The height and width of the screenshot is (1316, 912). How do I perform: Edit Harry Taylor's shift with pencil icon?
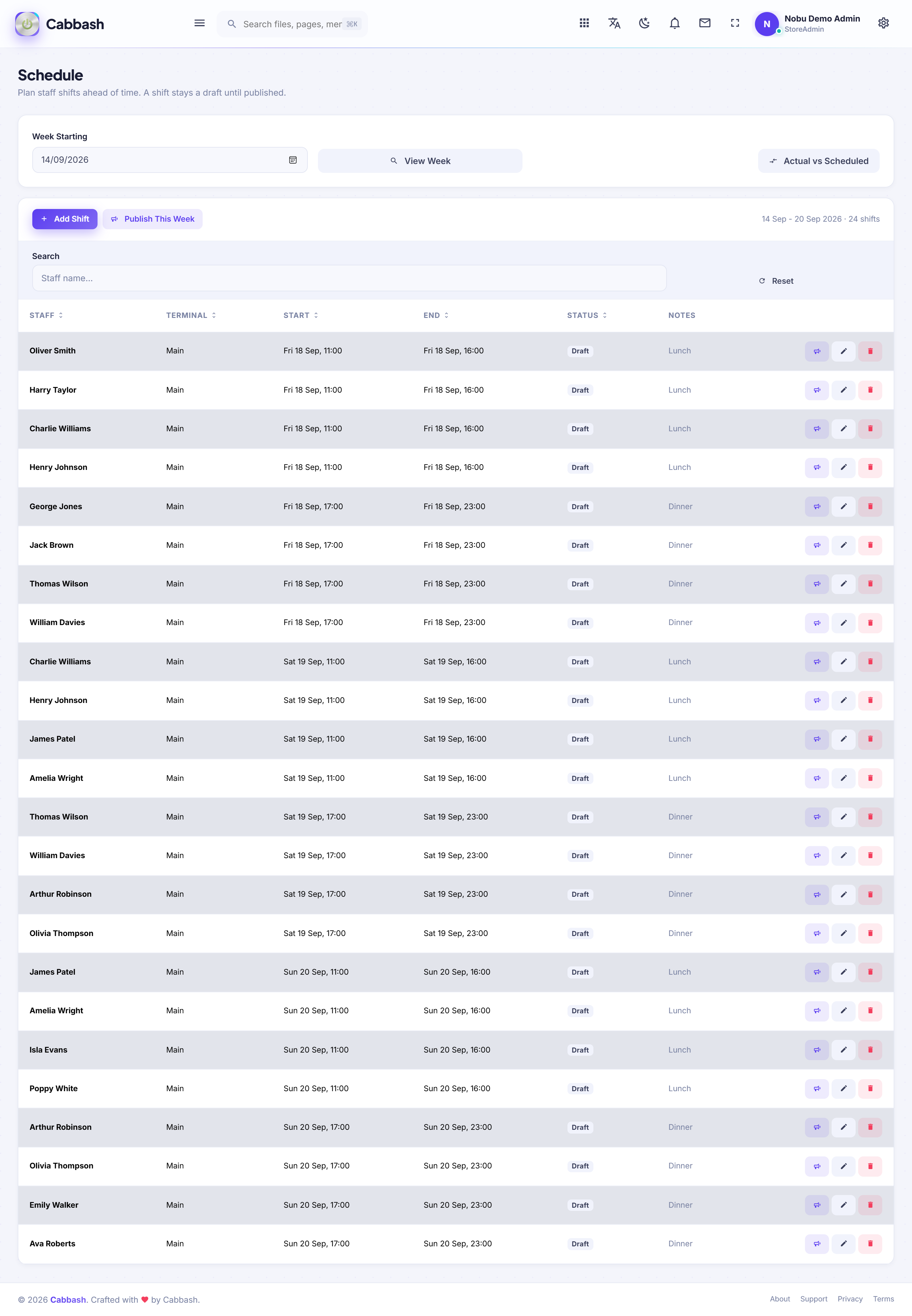pos(843,390)
